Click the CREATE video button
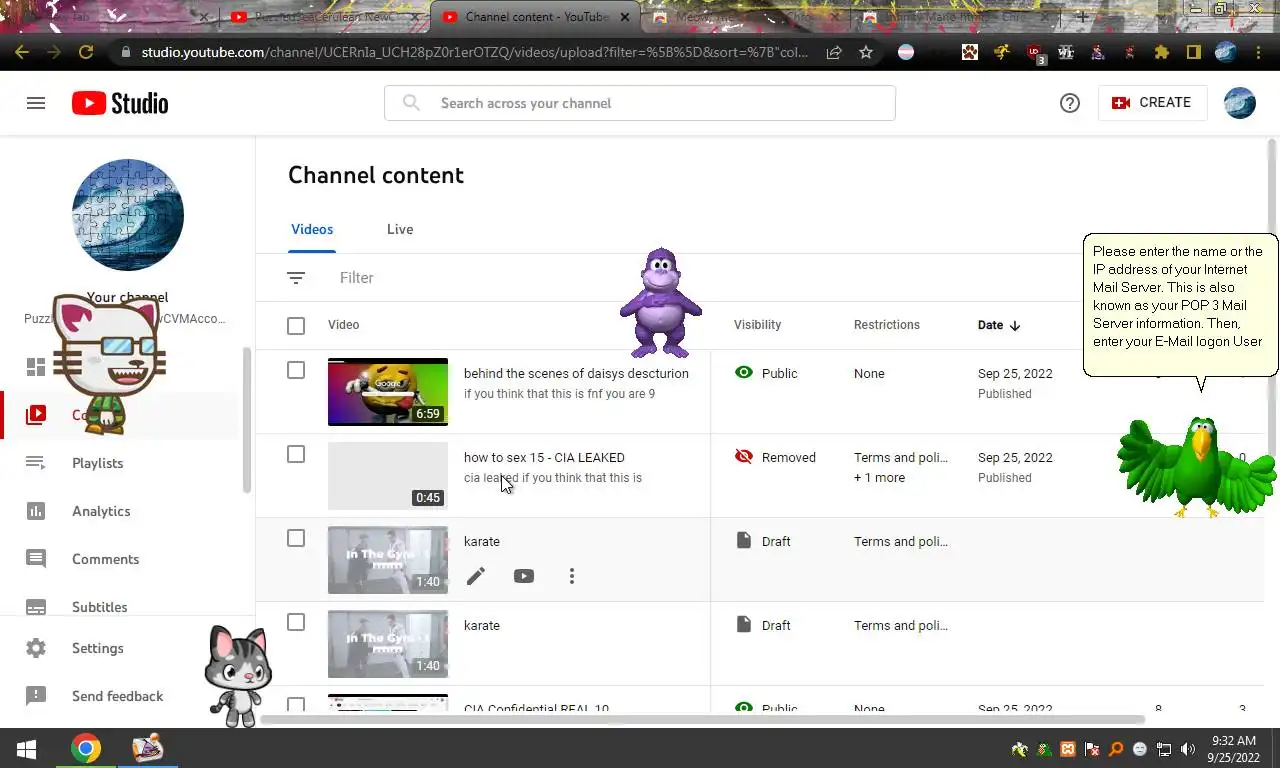This screenshot has height=768, width=1280. tap(1152, 103)
